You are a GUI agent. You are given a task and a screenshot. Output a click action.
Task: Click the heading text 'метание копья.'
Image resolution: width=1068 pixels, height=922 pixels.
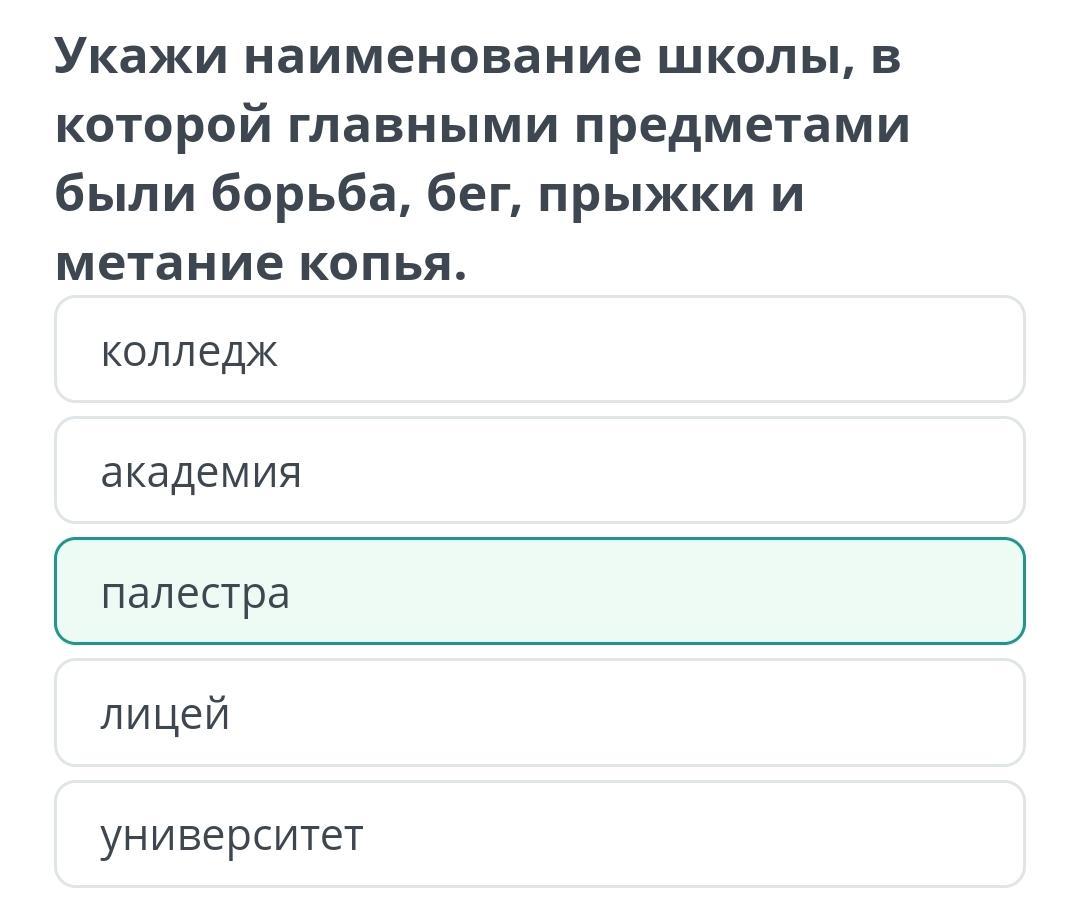261,264
